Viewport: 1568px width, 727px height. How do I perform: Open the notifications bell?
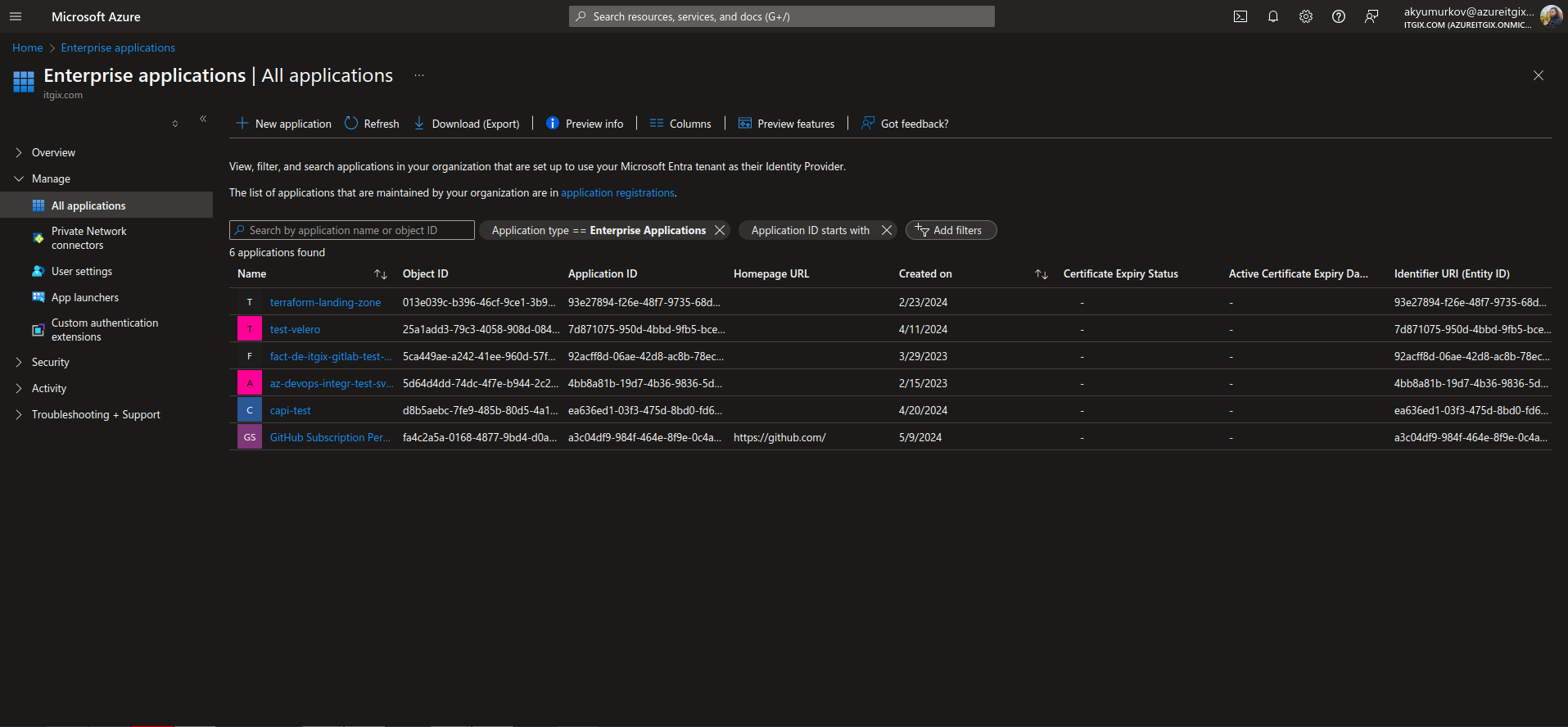tap(1273, 16)
